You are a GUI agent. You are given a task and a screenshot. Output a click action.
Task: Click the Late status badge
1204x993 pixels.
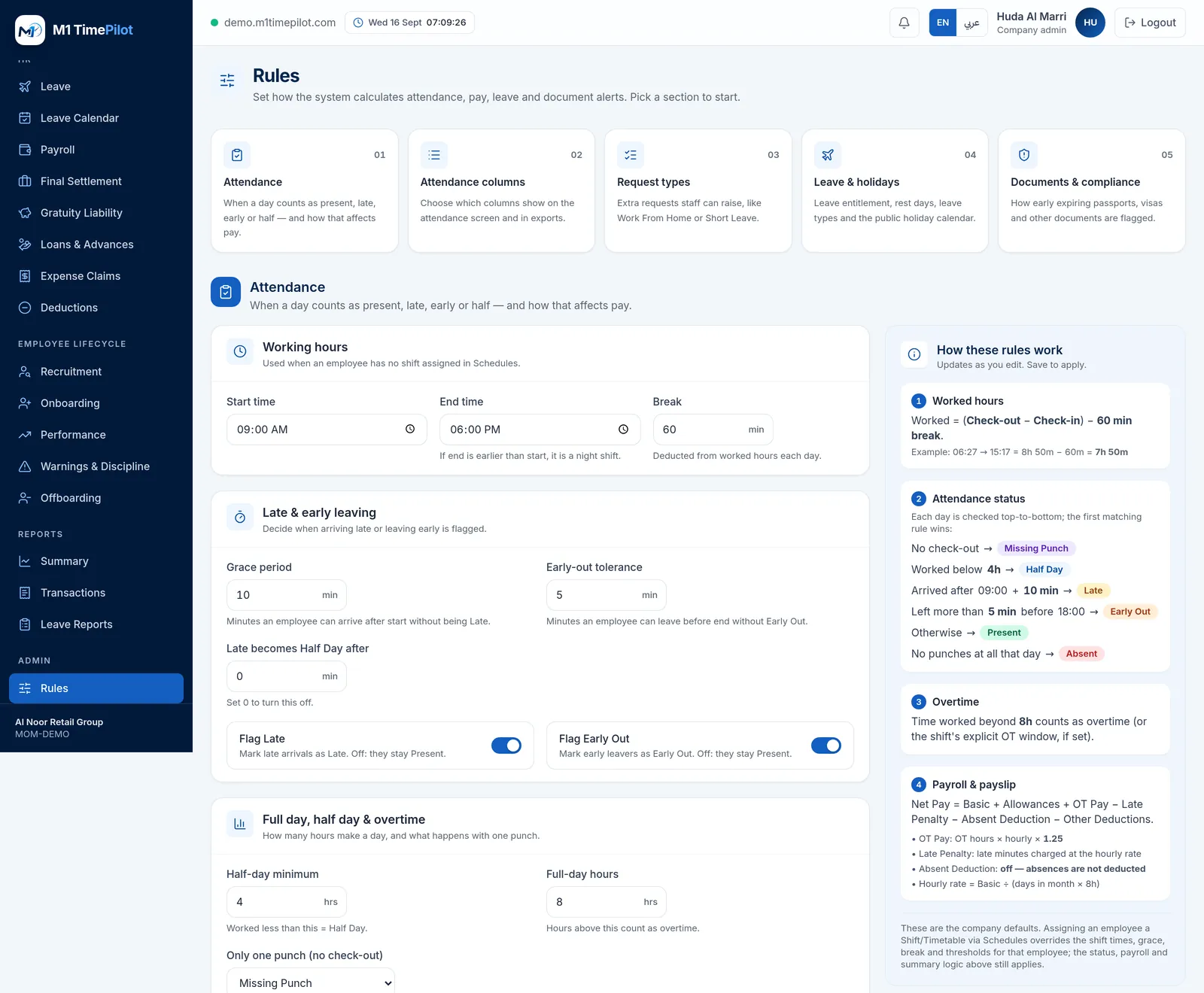pos(1093,591)
